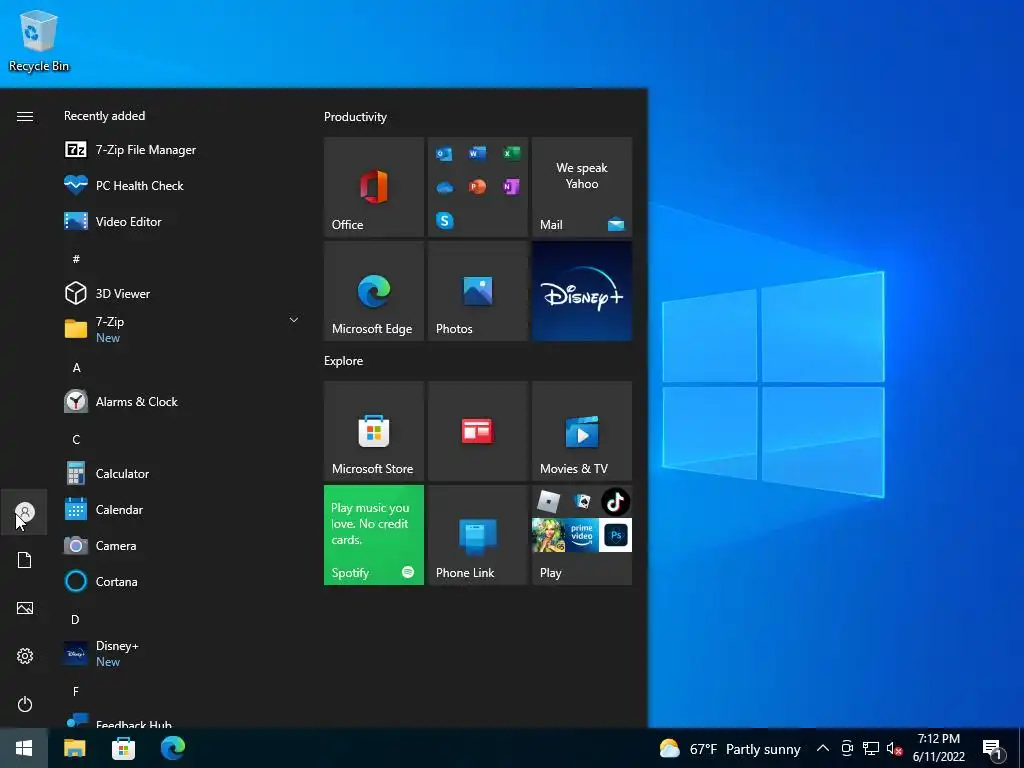Click the letter F section header
1024x768 pixels.
[x=76, y=691]
